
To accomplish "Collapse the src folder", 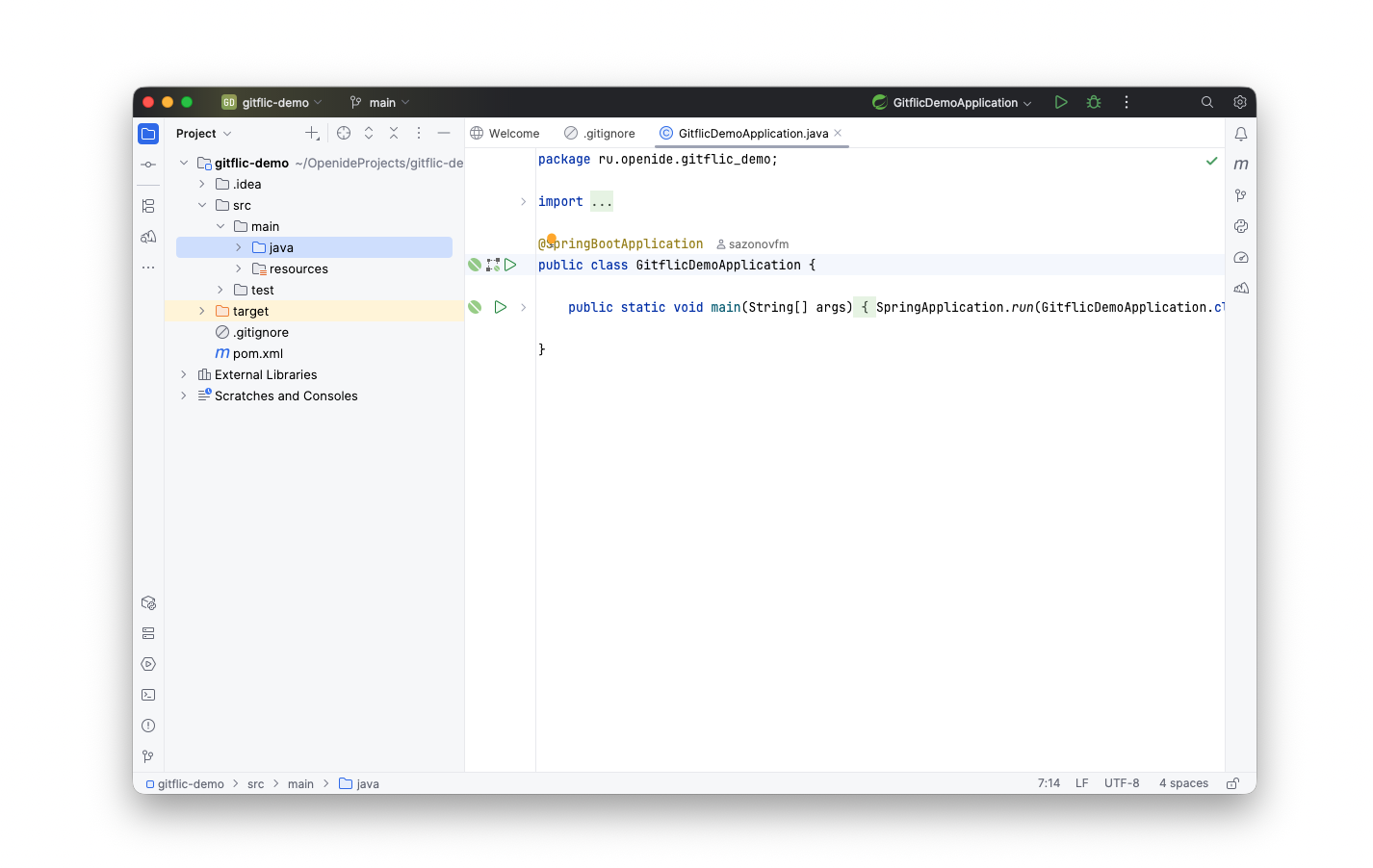I will pos(202,205).
